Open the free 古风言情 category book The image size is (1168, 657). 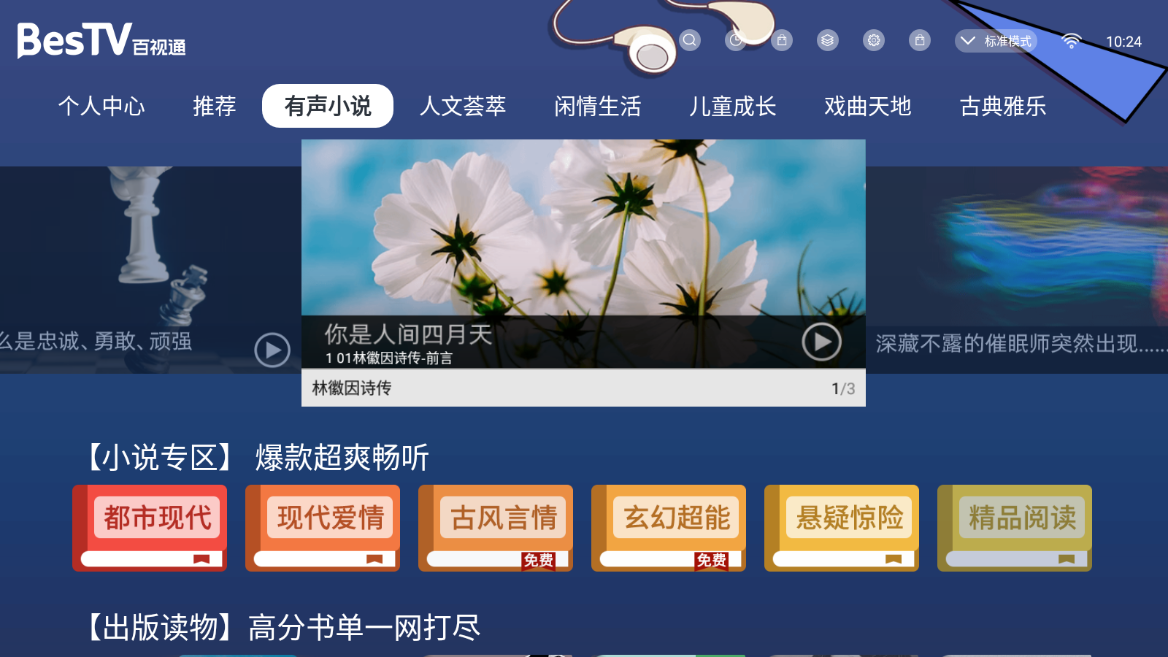[x=495, y=528]
